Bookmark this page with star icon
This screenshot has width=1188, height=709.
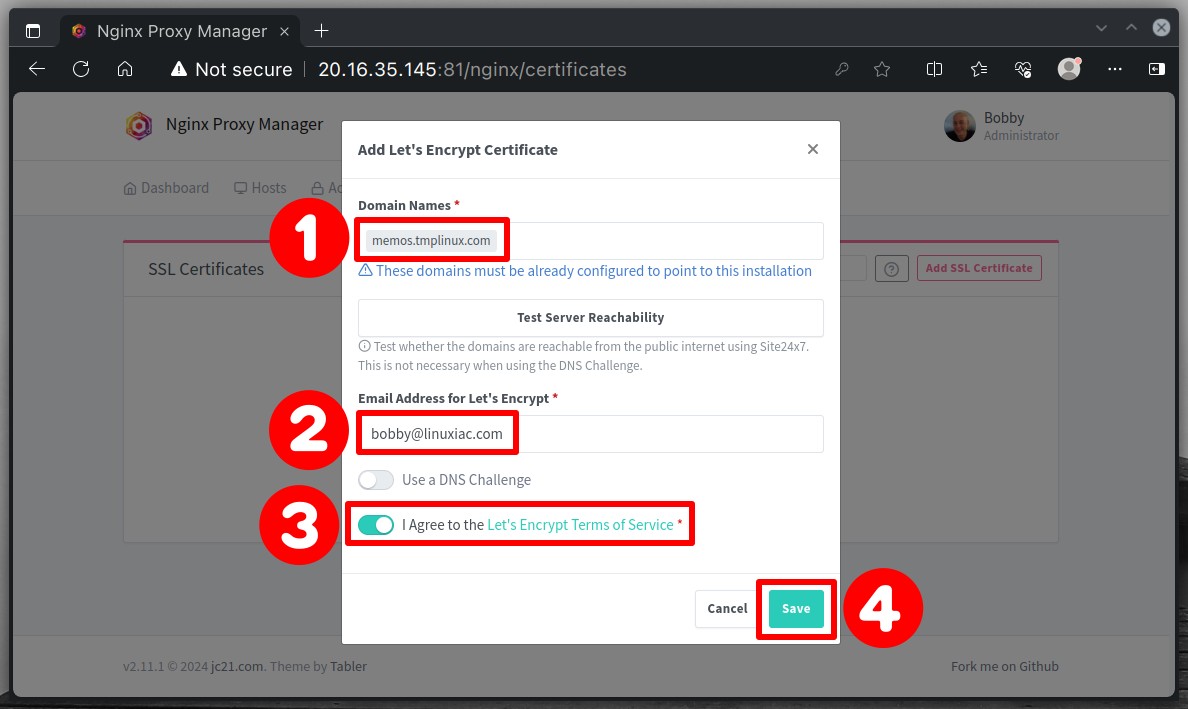(x=882, y=69)
